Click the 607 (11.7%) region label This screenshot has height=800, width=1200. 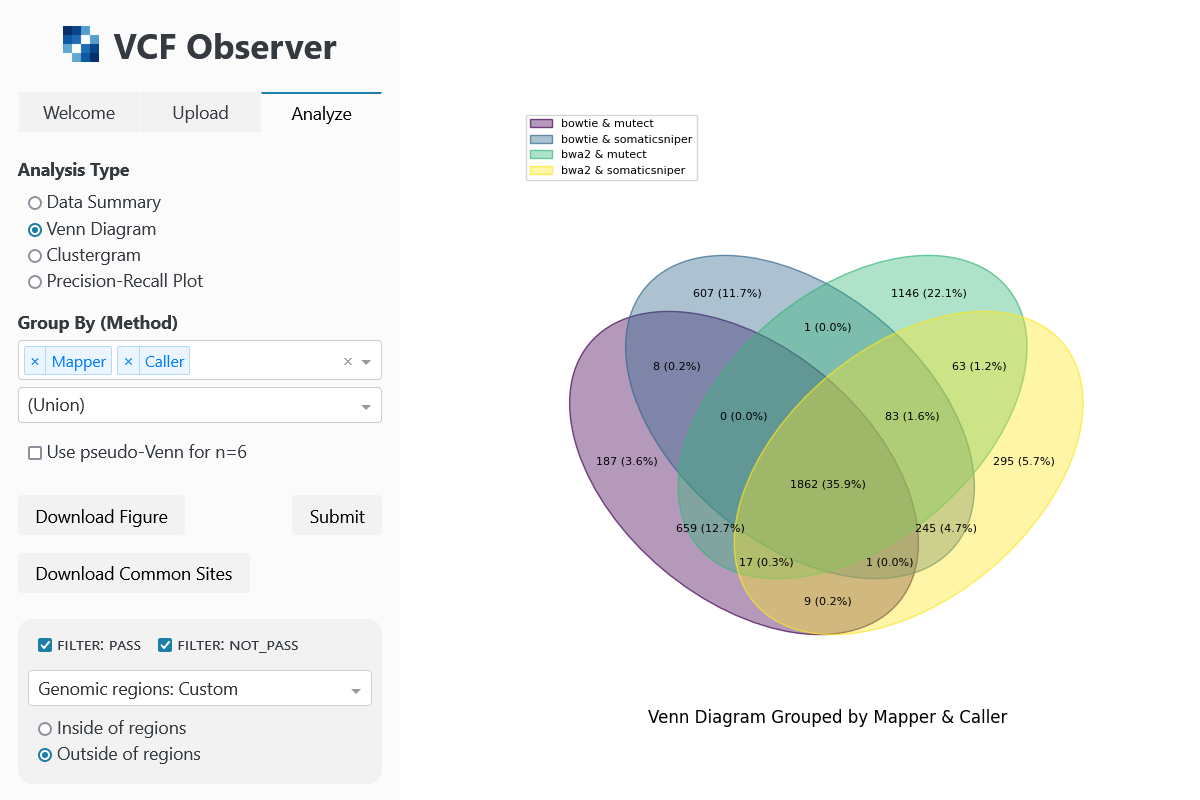tap(727, 293)
